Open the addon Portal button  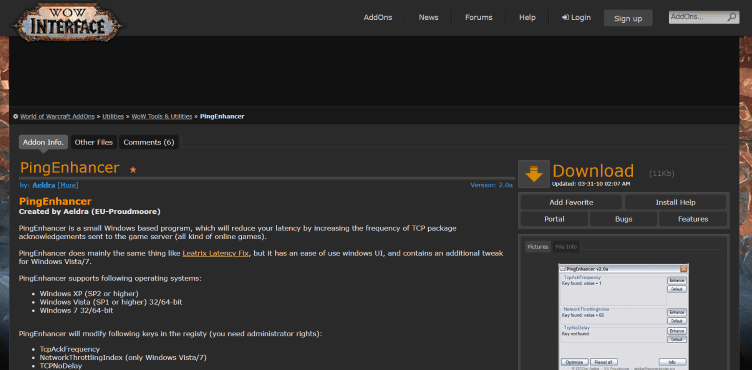554,219
